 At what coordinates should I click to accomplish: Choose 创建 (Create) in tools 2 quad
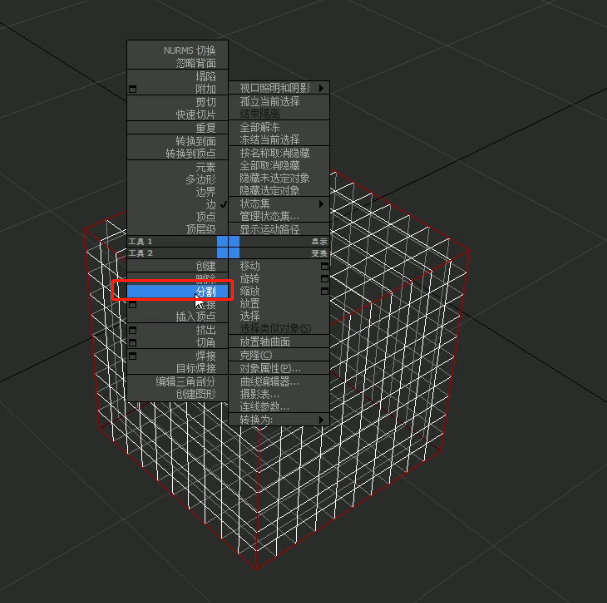[206, 266]
